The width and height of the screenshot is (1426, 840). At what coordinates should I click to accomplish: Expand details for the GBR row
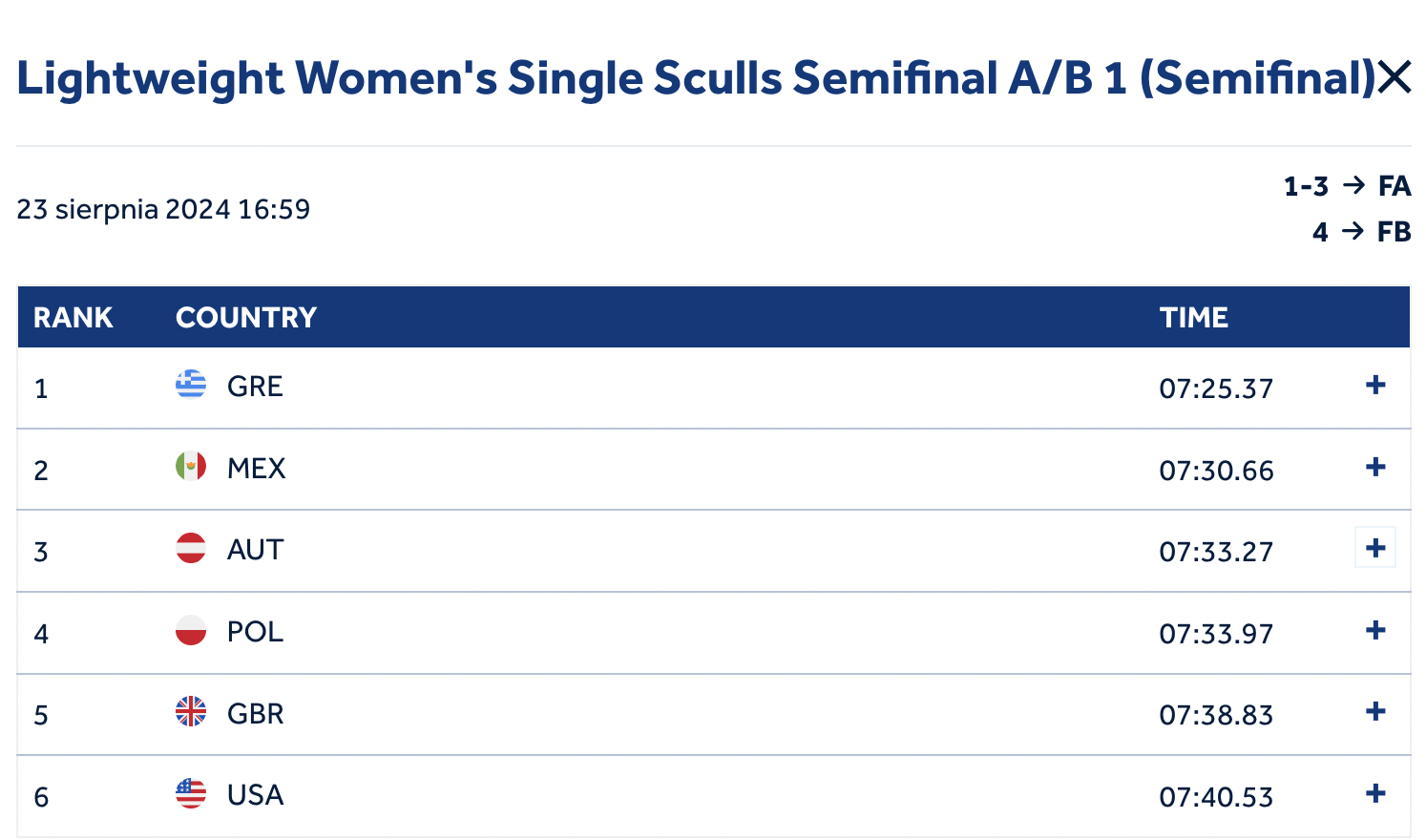point(1375,711)
